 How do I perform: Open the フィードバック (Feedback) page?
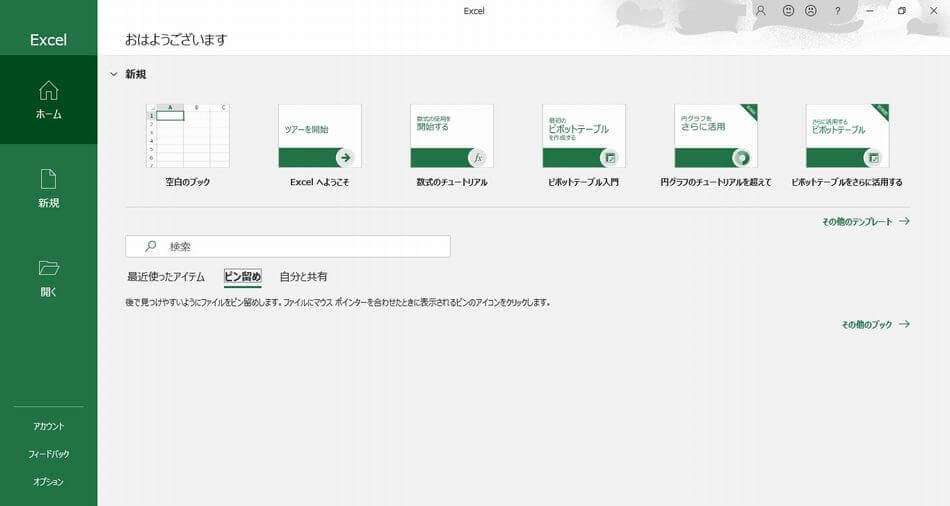click(48, 454)
